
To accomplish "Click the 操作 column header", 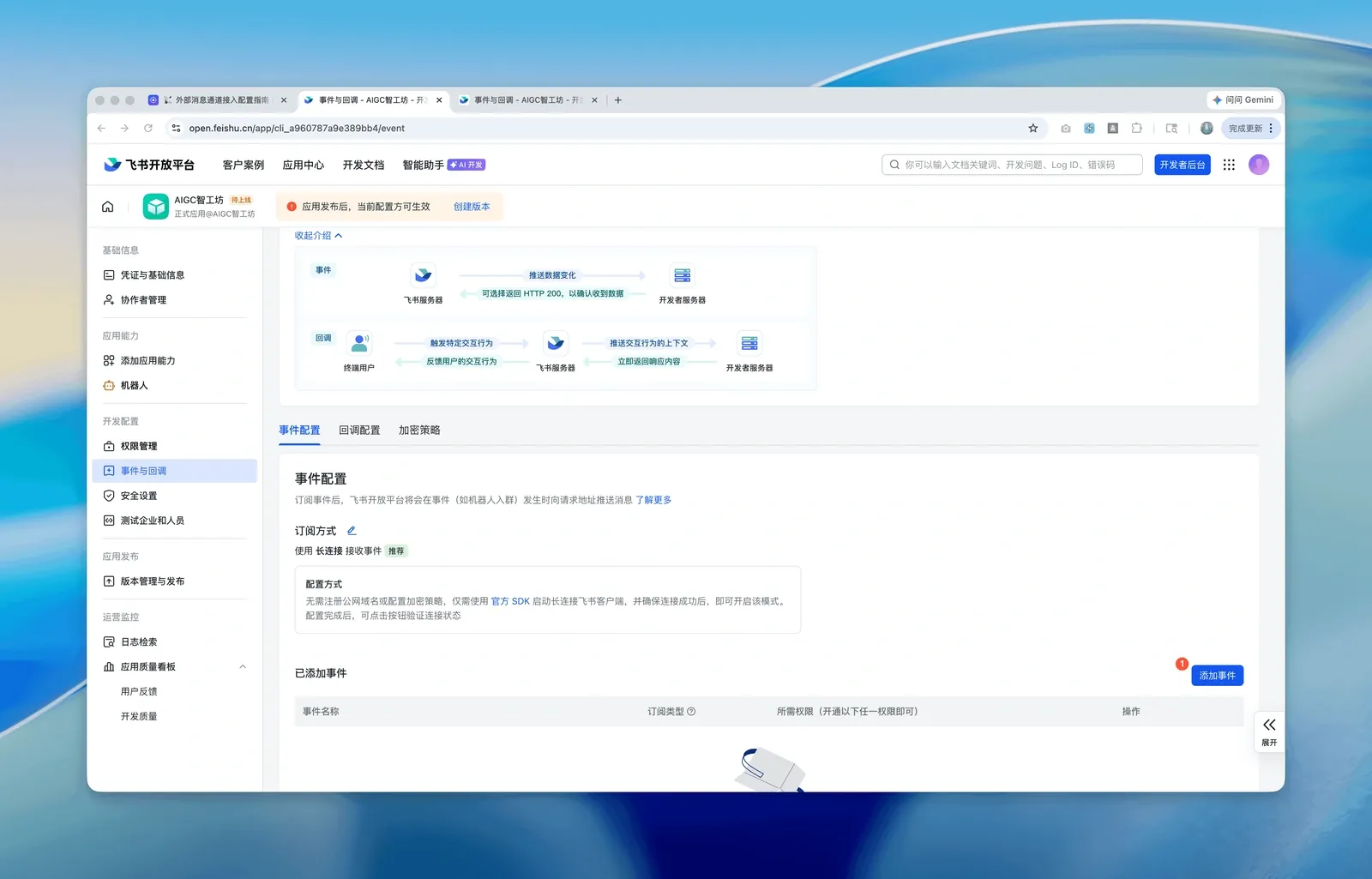I will tap(1131, 712).
